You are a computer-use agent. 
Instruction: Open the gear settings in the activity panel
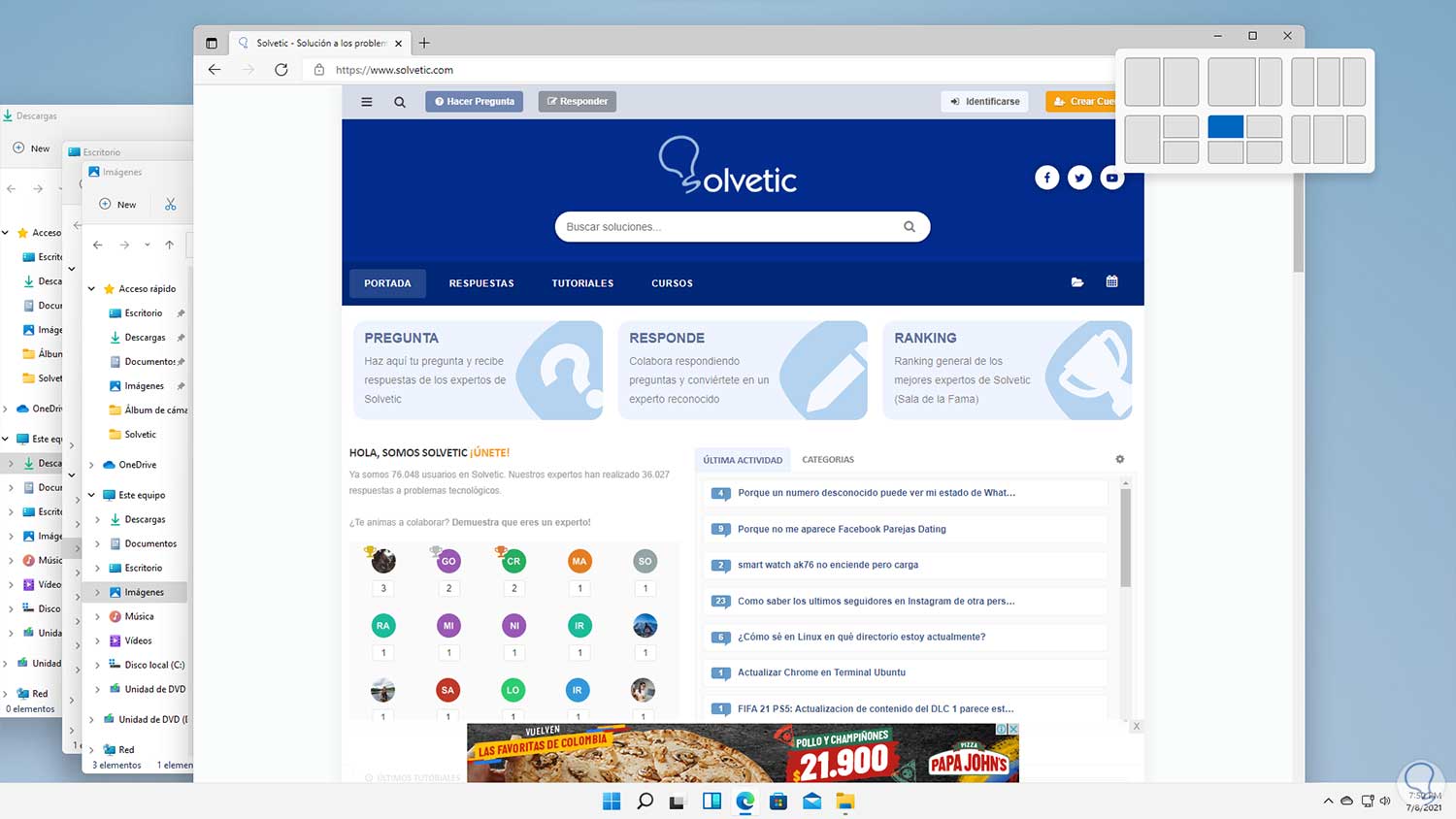1120,459
